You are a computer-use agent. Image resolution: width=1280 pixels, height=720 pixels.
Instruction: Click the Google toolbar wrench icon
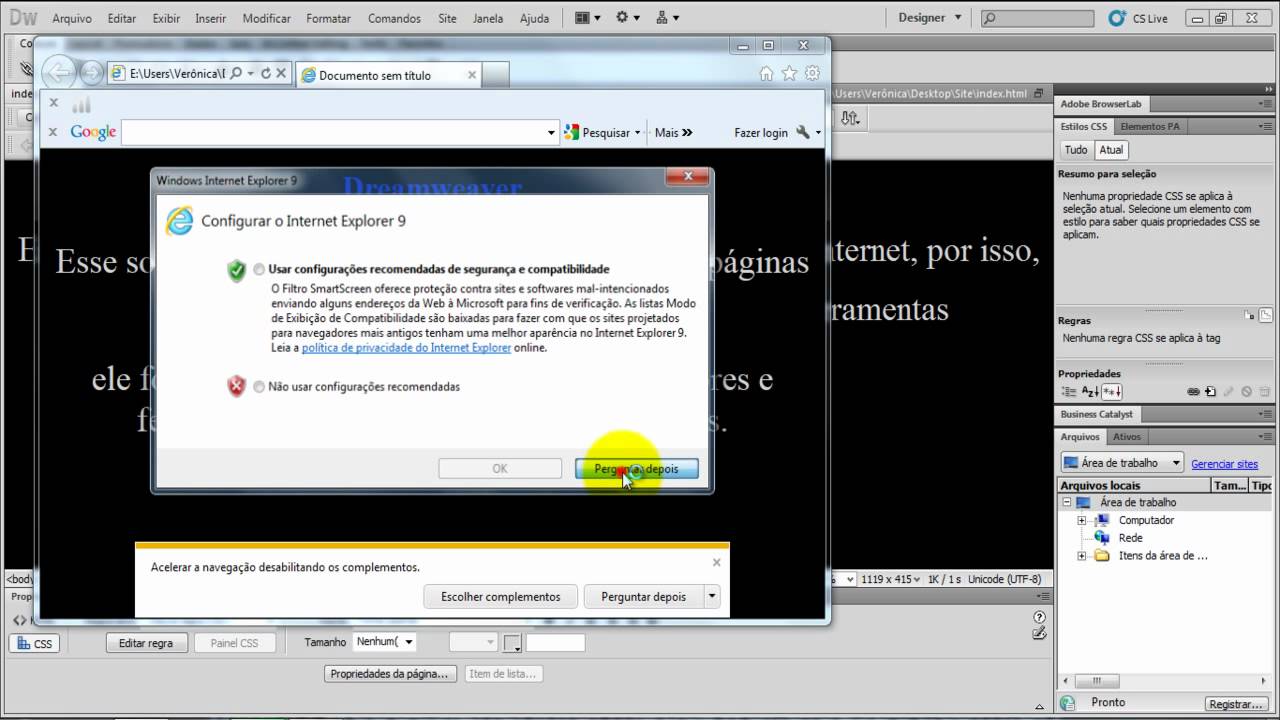tap(803, 132)
